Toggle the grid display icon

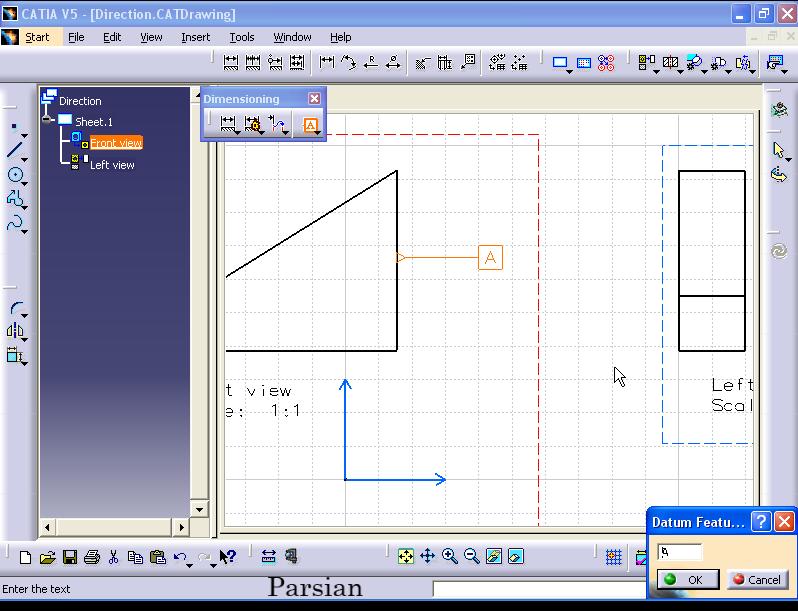(x=614, y=558)
